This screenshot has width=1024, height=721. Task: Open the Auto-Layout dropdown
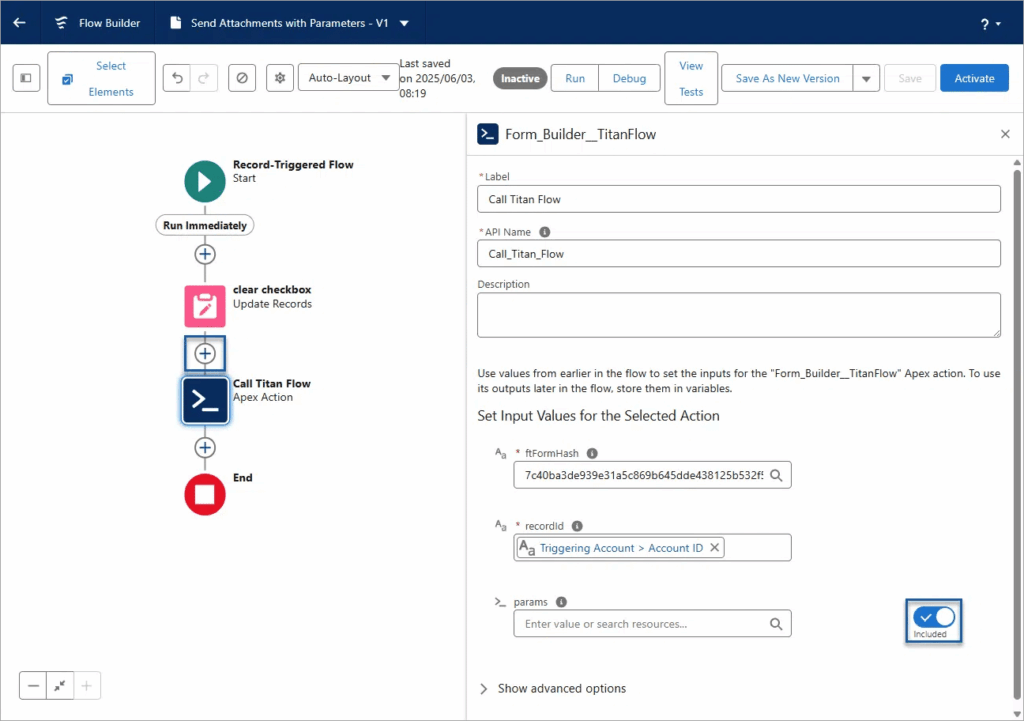tap(349, 78)
